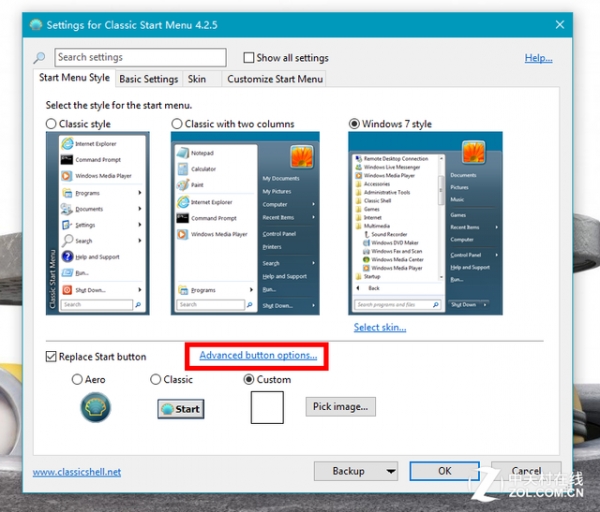The image size is (600, 512).
Task: Select Classic with two columns radio option
Action: coord(177,124)
